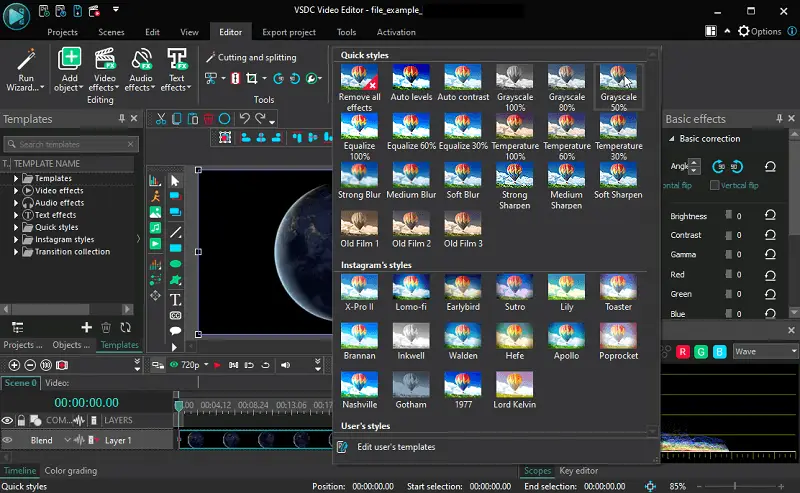
Task: Click the mute speaker icon in preview bar
Action: (x=285, y=365)
